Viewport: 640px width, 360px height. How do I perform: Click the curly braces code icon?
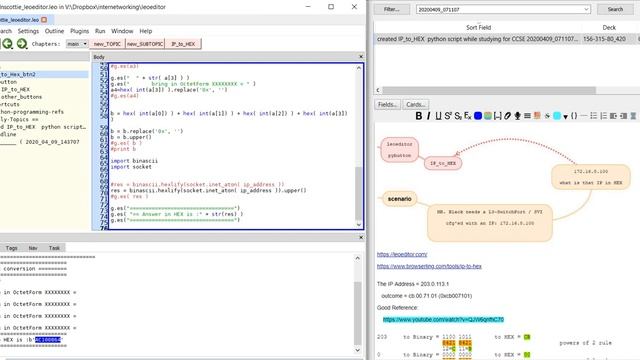[574, 116]
